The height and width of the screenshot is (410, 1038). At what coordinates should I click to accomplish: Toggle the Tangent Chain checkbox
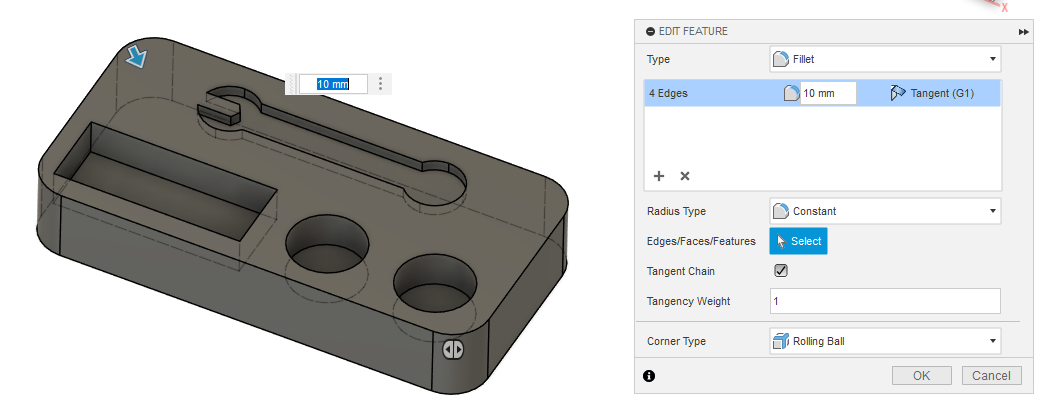tap(781, 271)
